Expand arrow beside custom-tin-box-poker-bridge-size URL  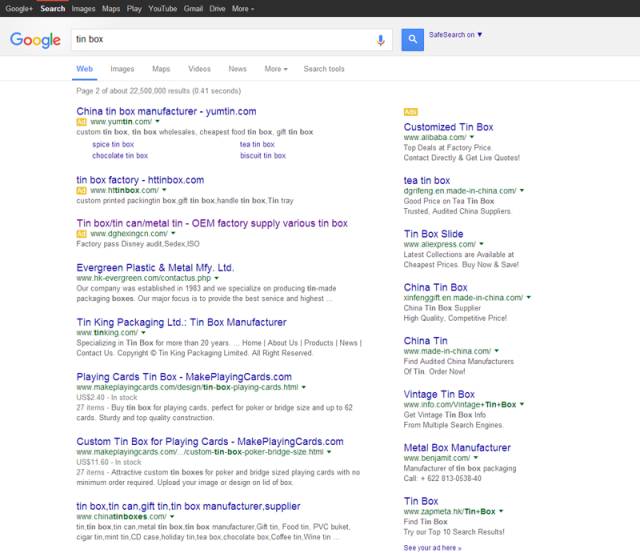pos(329,452)
